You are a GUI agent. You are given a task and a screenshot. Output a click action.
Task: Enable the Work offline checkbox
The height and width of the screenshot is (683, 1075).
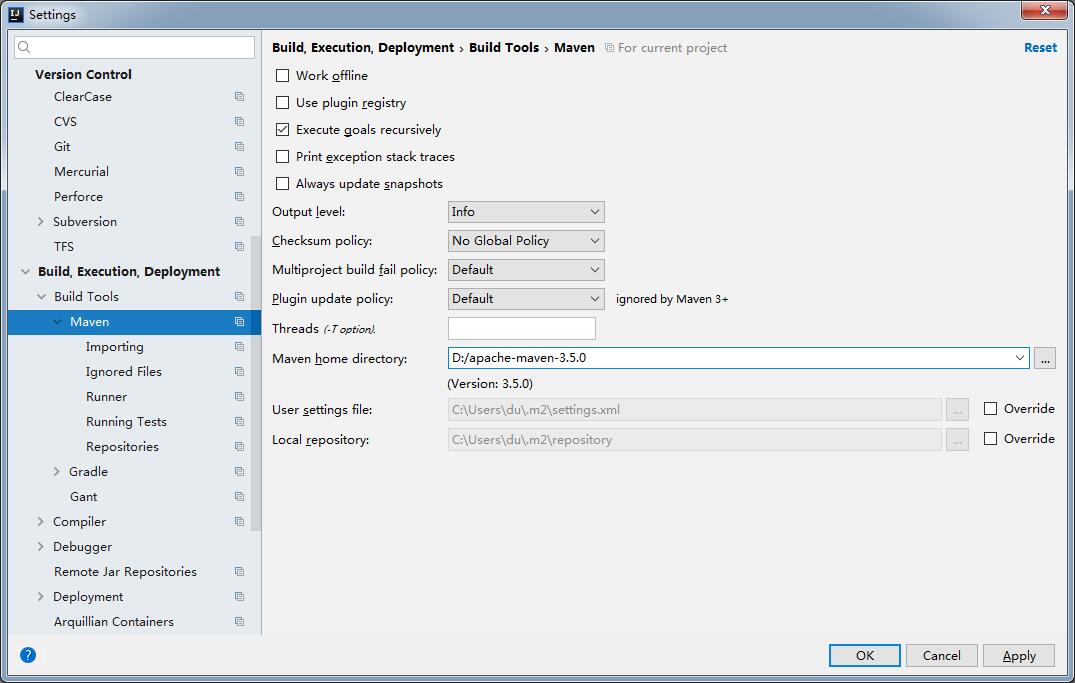(x=282, y=75)
